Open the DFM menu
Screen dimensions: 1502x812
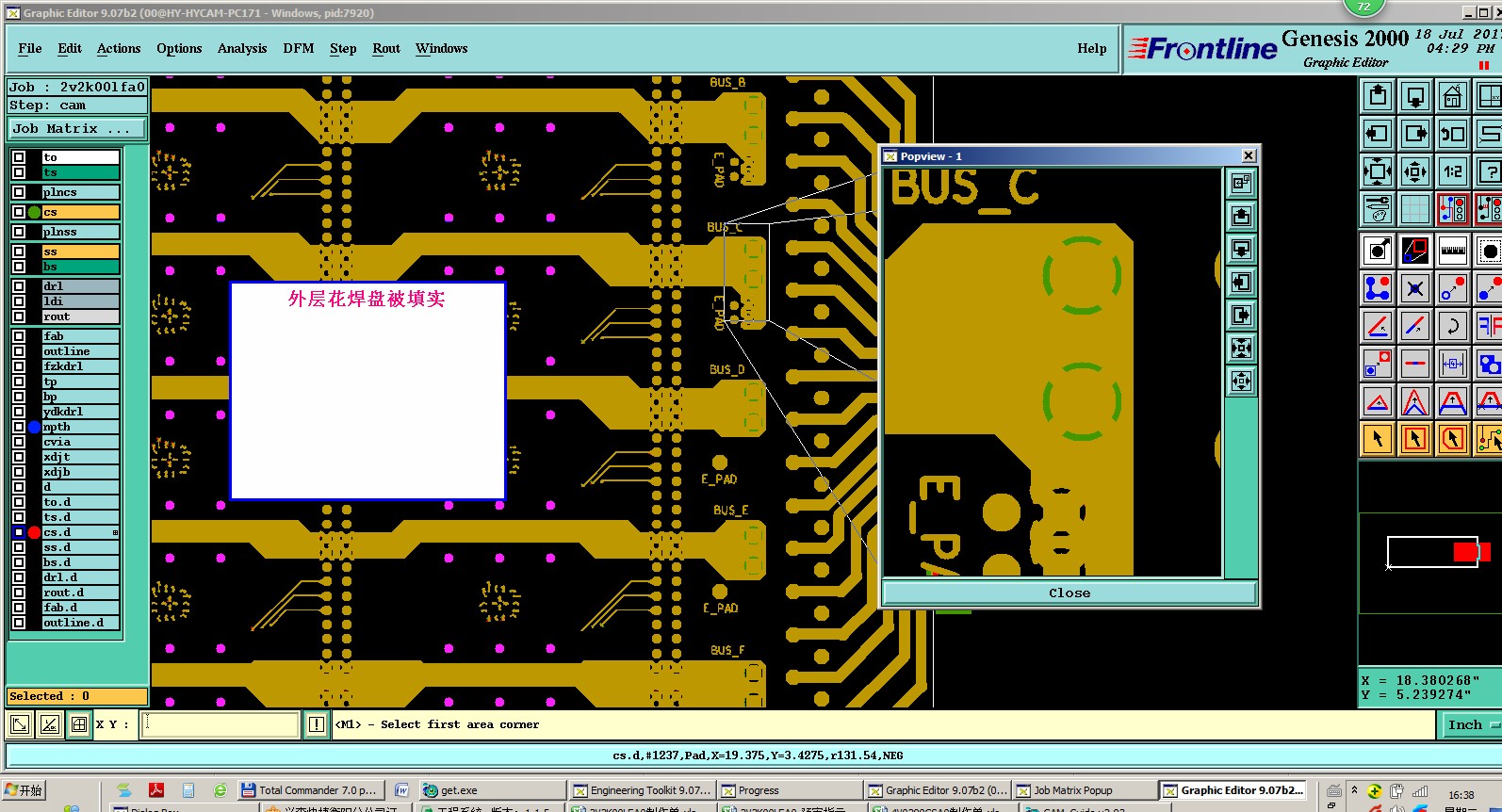point(299,48)
